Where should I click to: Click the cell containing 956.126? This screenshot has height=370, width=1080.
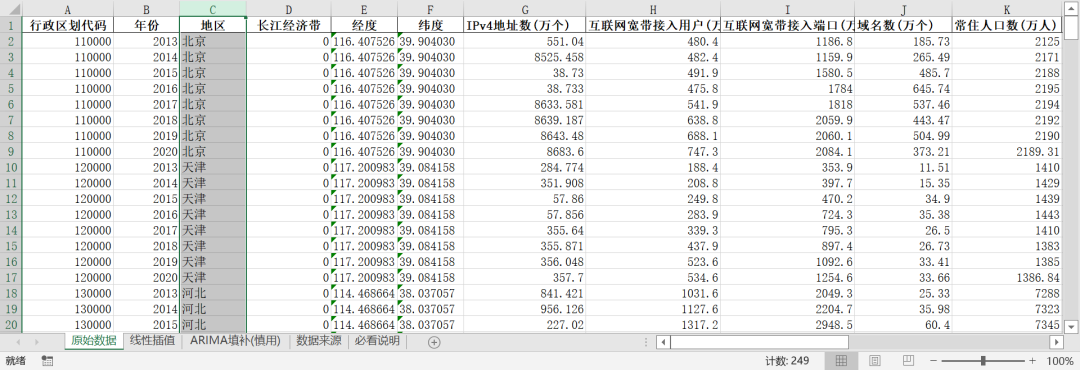click(525, 309)
